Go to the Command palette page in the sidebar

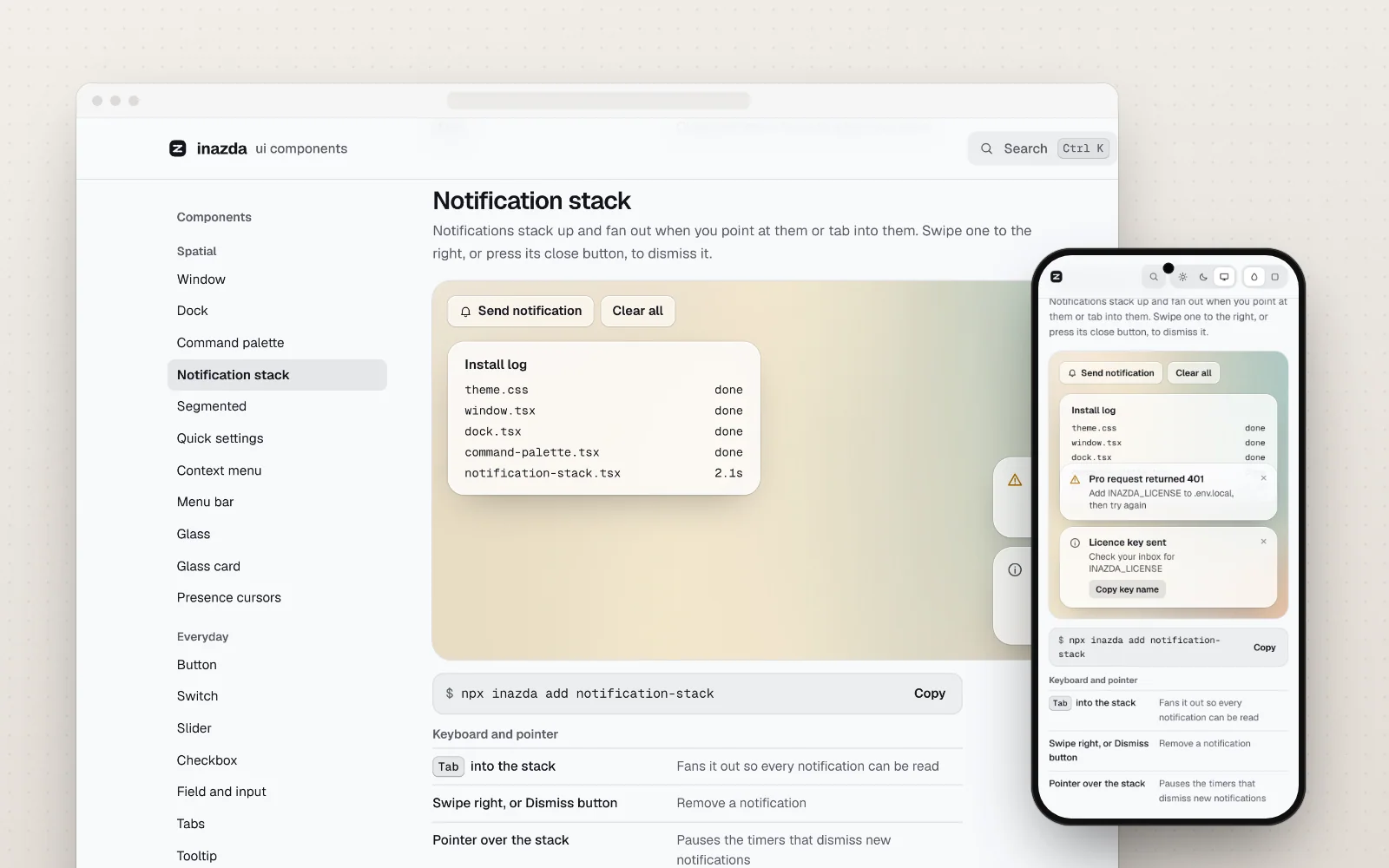pyautogui.click(x=277, y=343)
